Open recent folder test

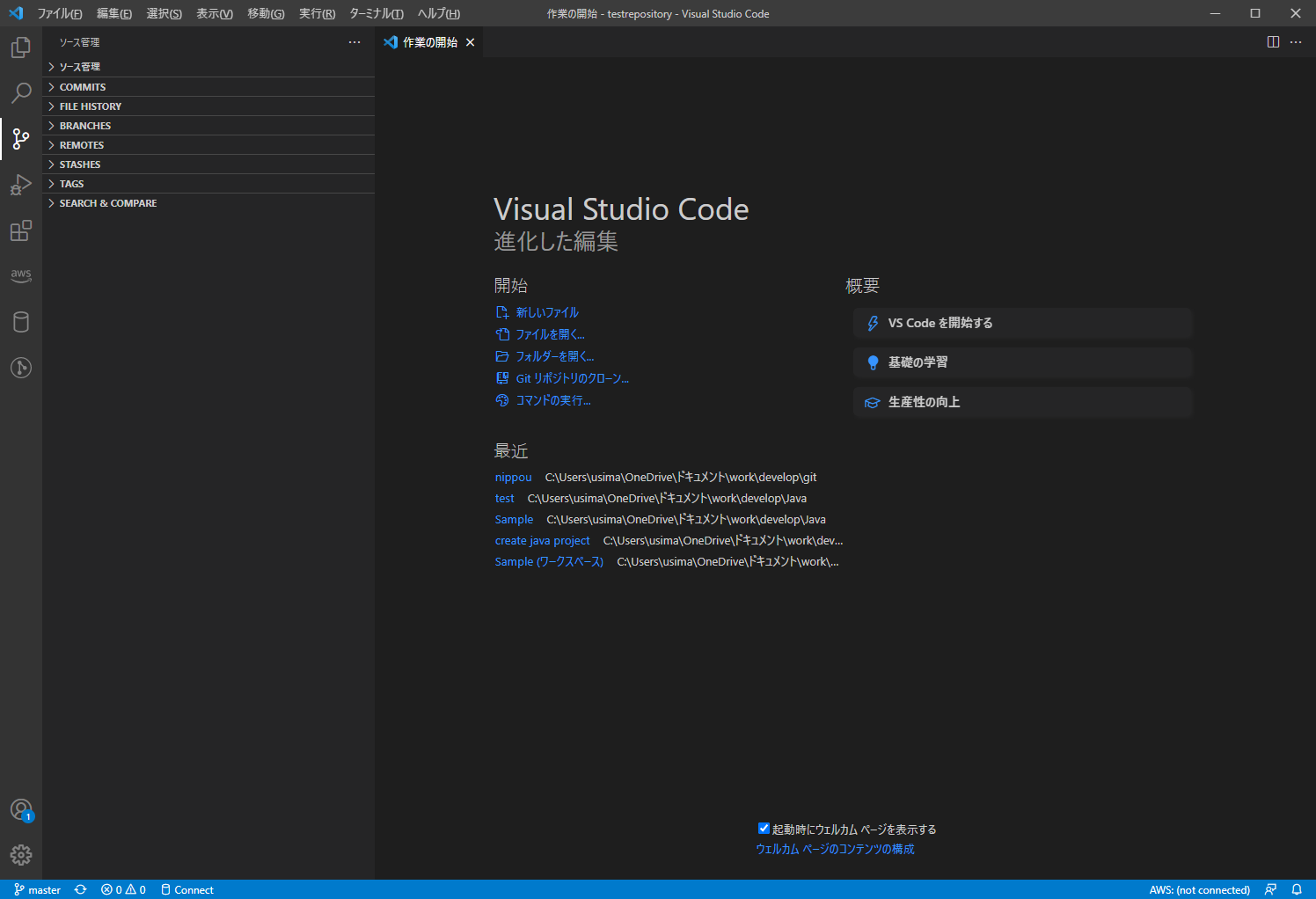[504, 498]
